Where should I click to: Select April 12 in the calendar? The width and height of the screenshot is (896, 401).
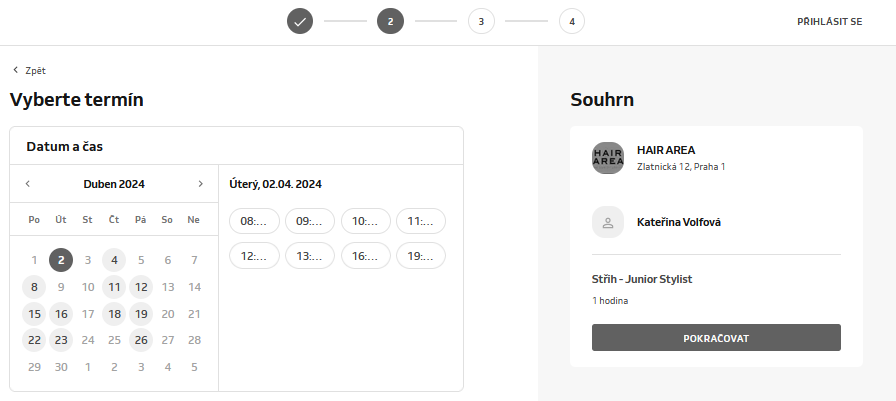point(141,287)
